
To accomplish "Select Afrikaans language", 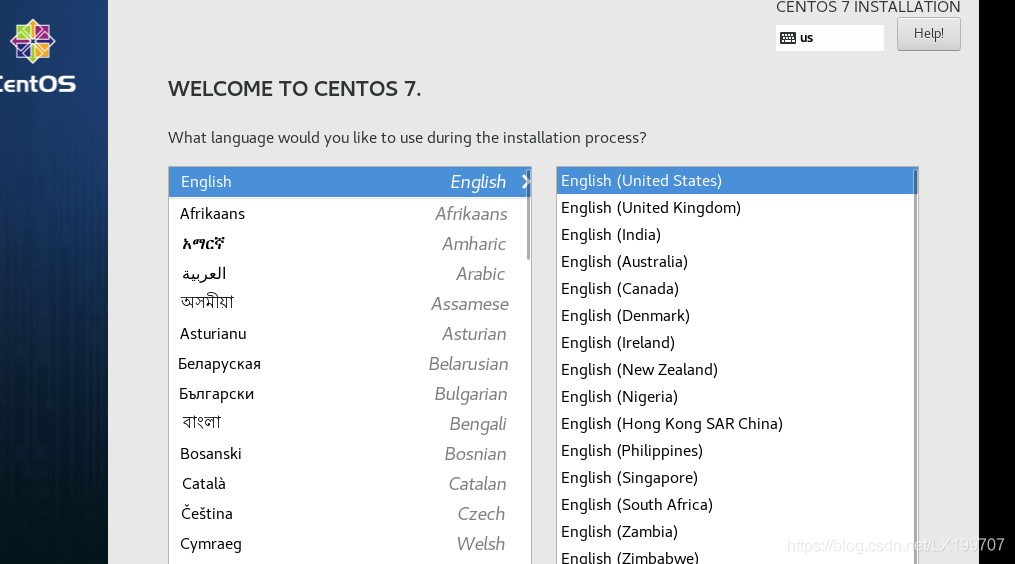I will point(350,214).
